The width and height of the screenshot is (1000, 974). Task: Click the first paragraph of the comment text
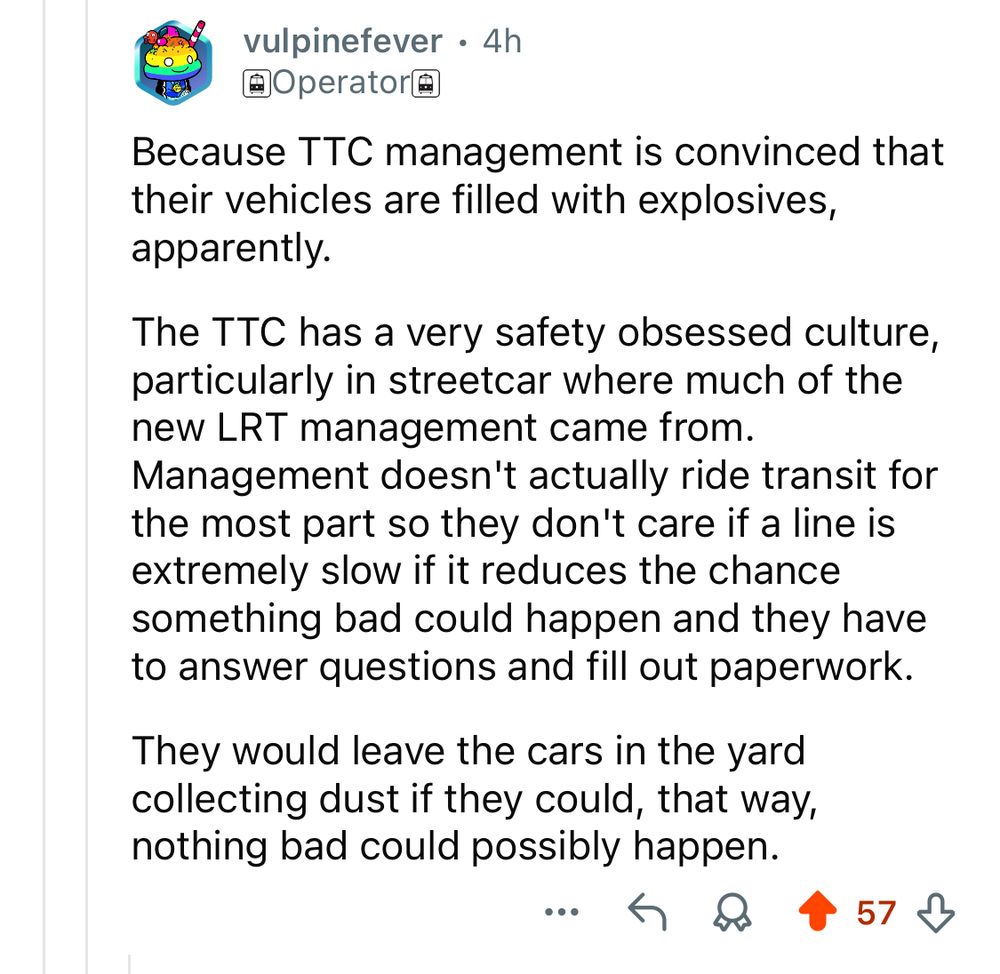pos(500,199)
